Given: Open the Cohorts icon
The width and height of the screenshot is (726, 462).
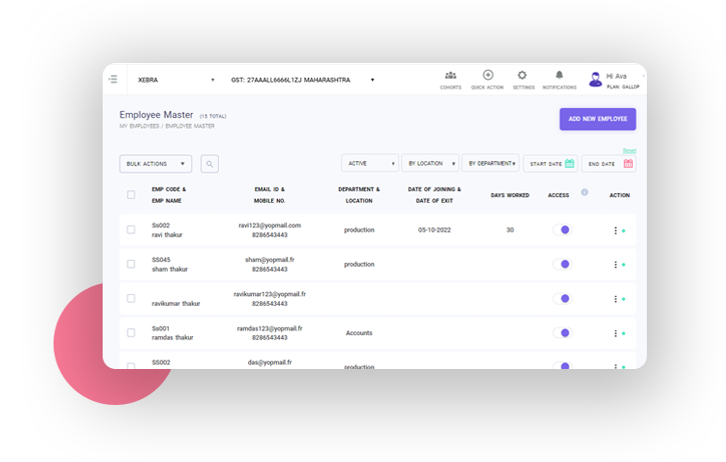Looking at the screenshot, I should [450, 76].
